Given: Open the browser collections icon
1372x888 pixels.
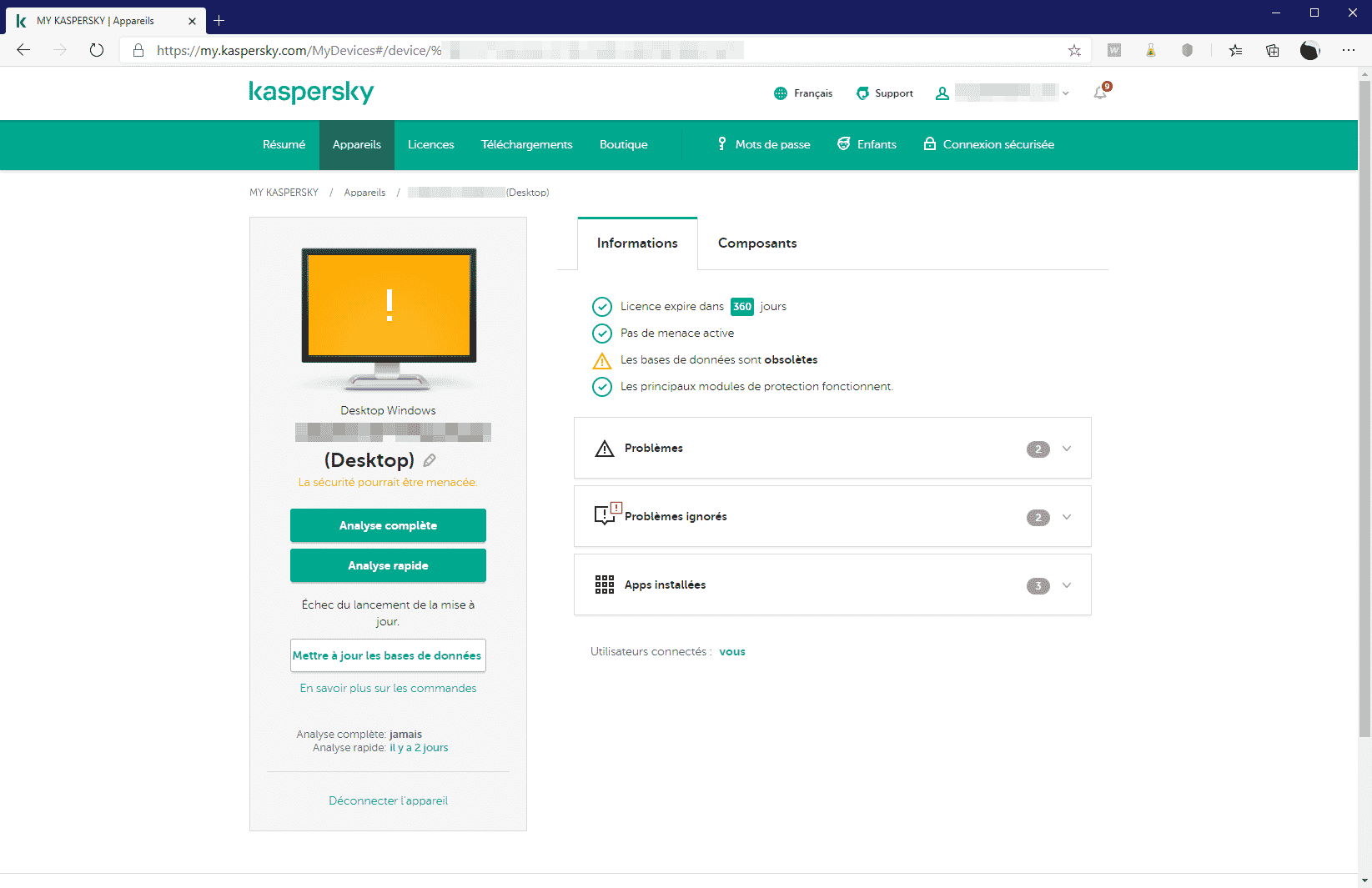Looking at the screenshot, I should tap(1273, 51).
